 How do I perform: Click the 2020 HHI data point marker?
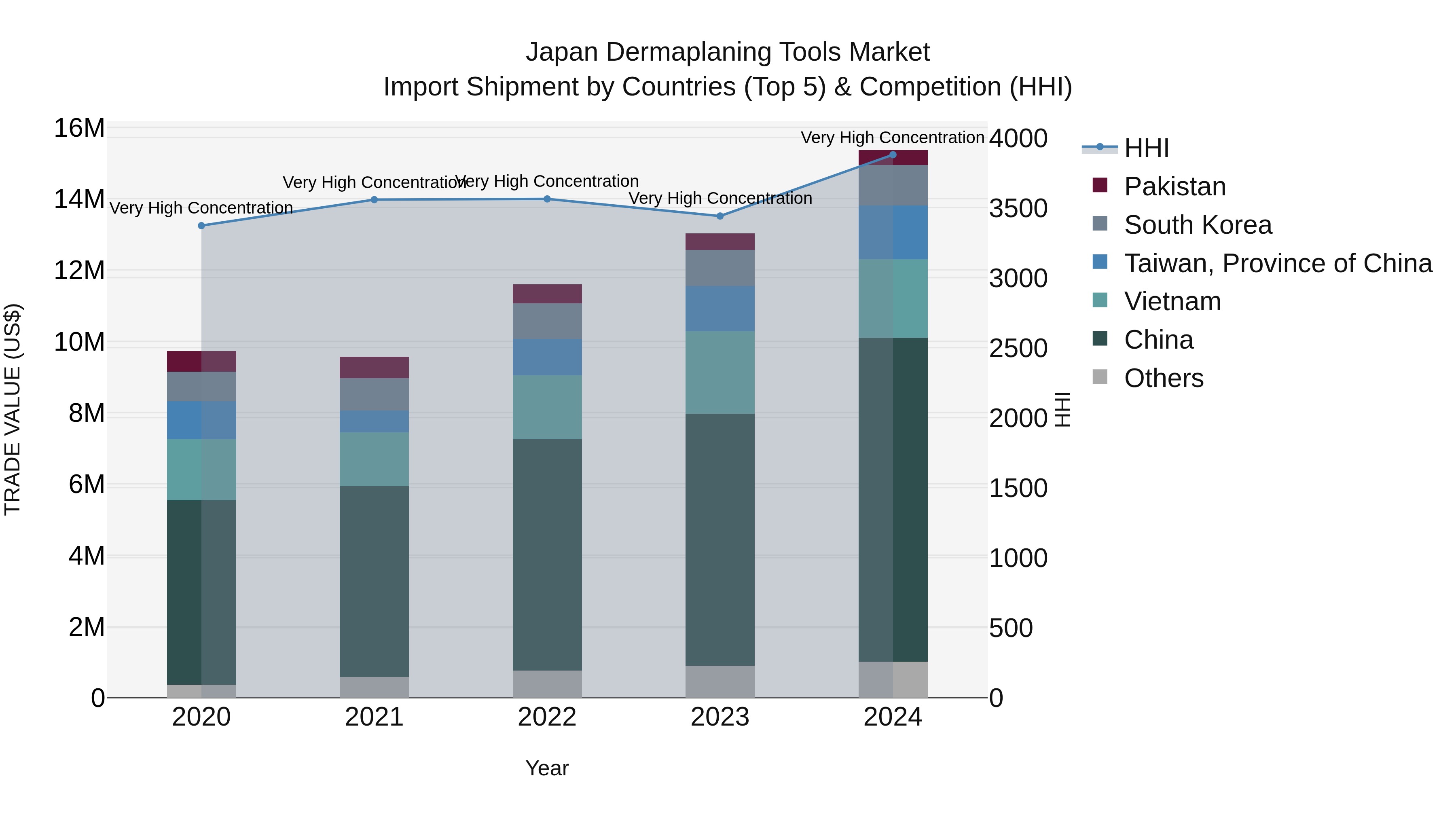201,226
